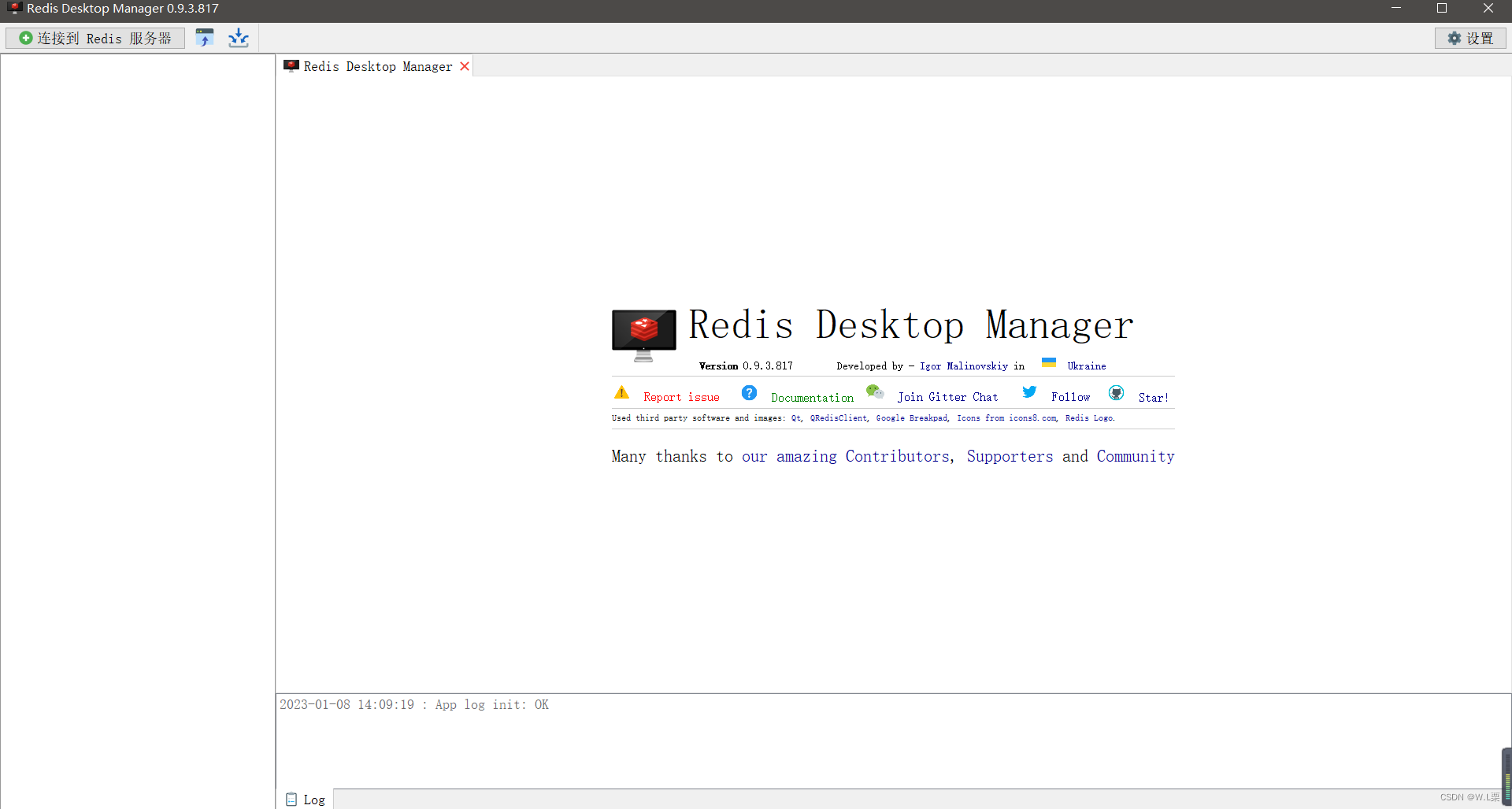Image resolution: width=1512 pixels, height=809 pixels.
Task: Click the large Redis monitor logo image
Action: pos(643,335)
